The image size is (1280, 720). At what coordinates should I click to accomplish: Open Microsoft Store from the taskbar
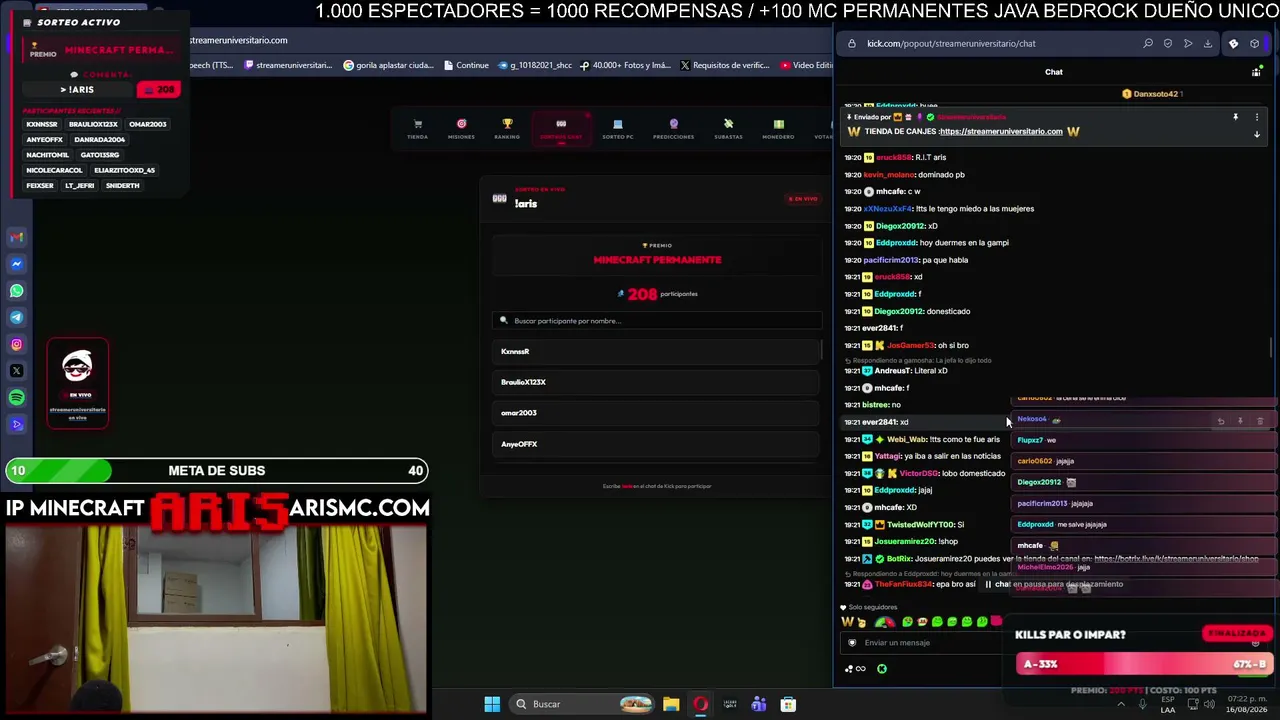point(788,704)
